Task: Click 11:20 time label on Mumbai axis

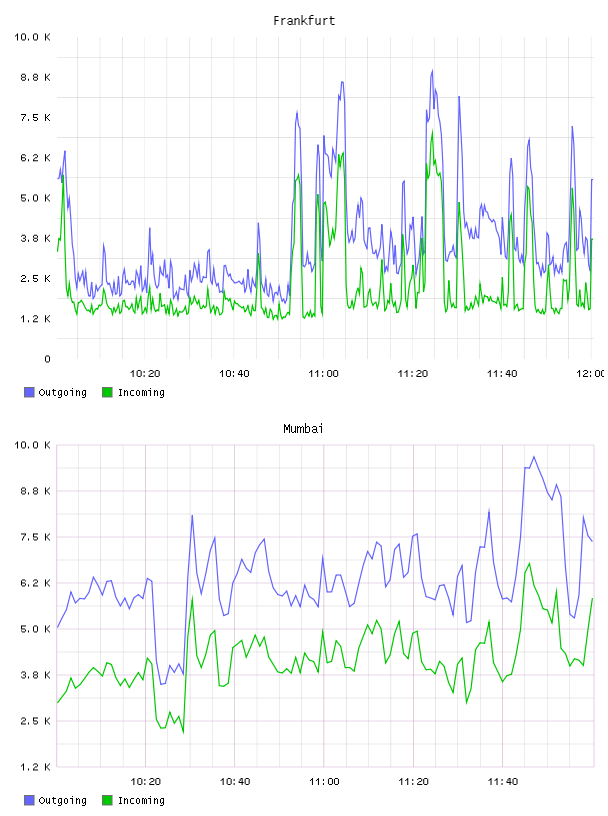Action: tap(413, 782)
